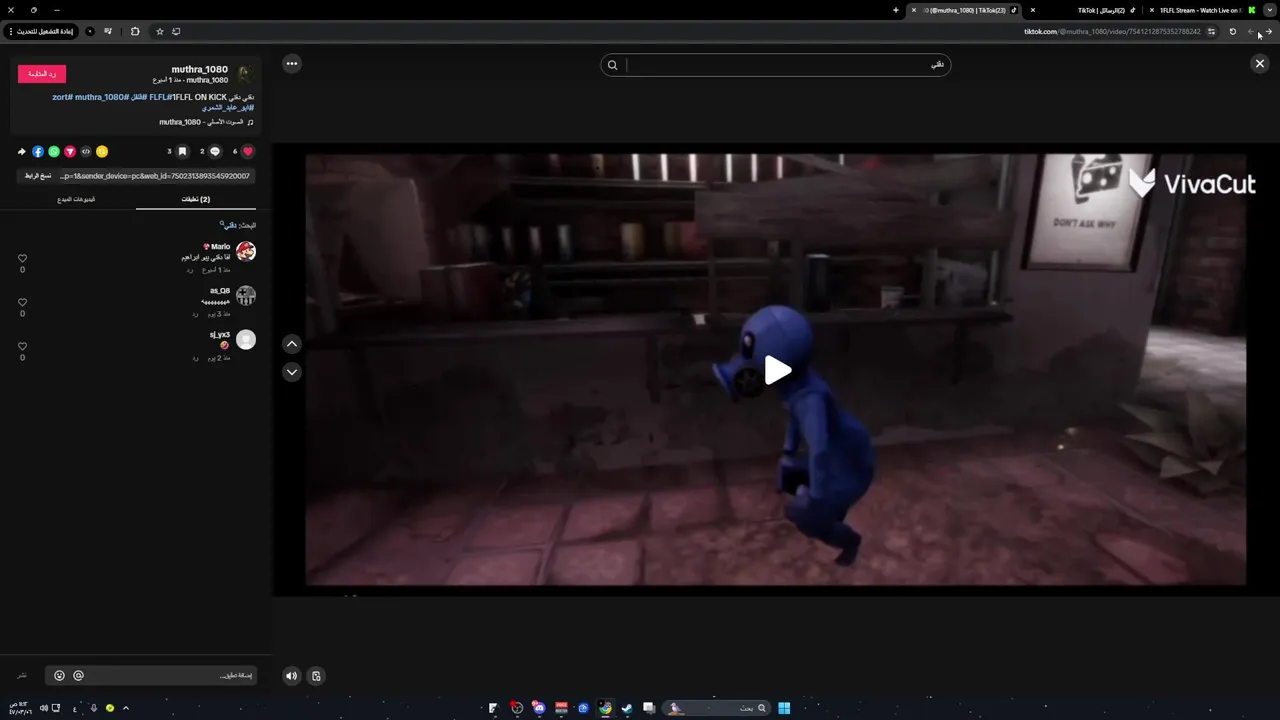The height and width of the screenshot is (720, 1280).
Task: Click the search field at the top of the viewer
Action: (x=776, y=65)
